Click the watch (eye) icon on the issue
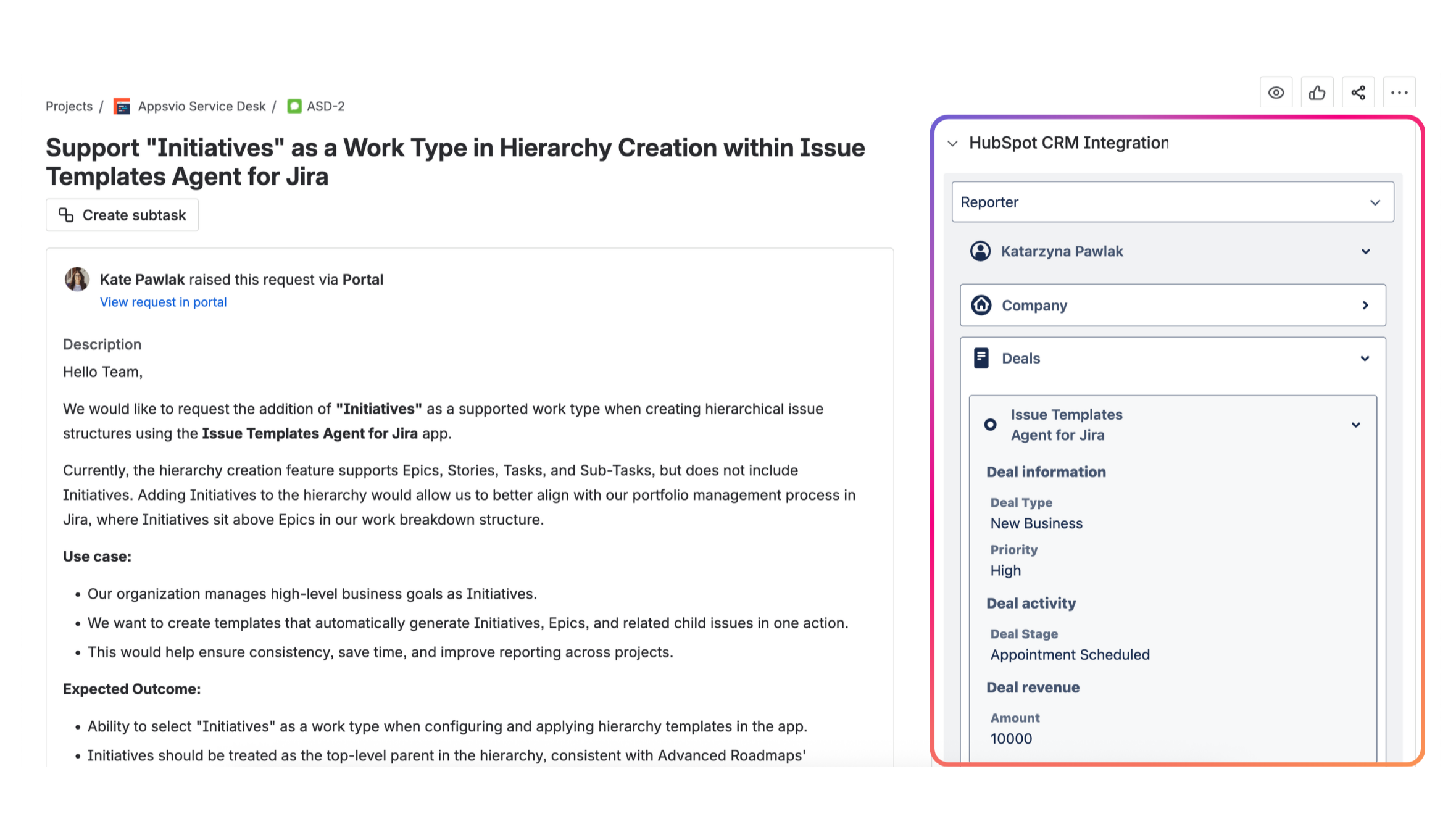1456x819 pixels. click(1276, 91)
